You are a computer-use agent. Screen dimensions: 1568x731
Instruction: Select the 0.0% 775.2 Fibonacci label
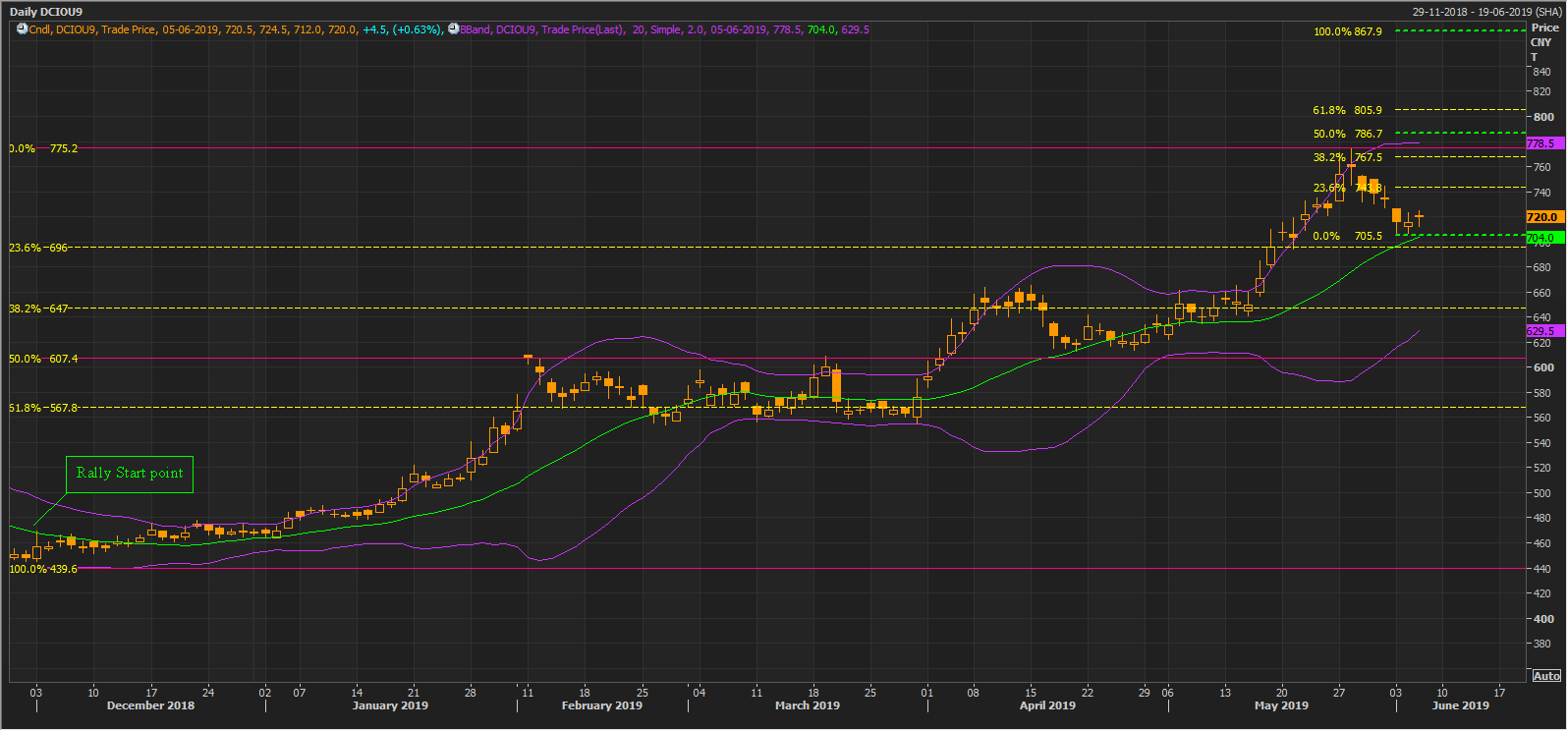pos(43,148)
